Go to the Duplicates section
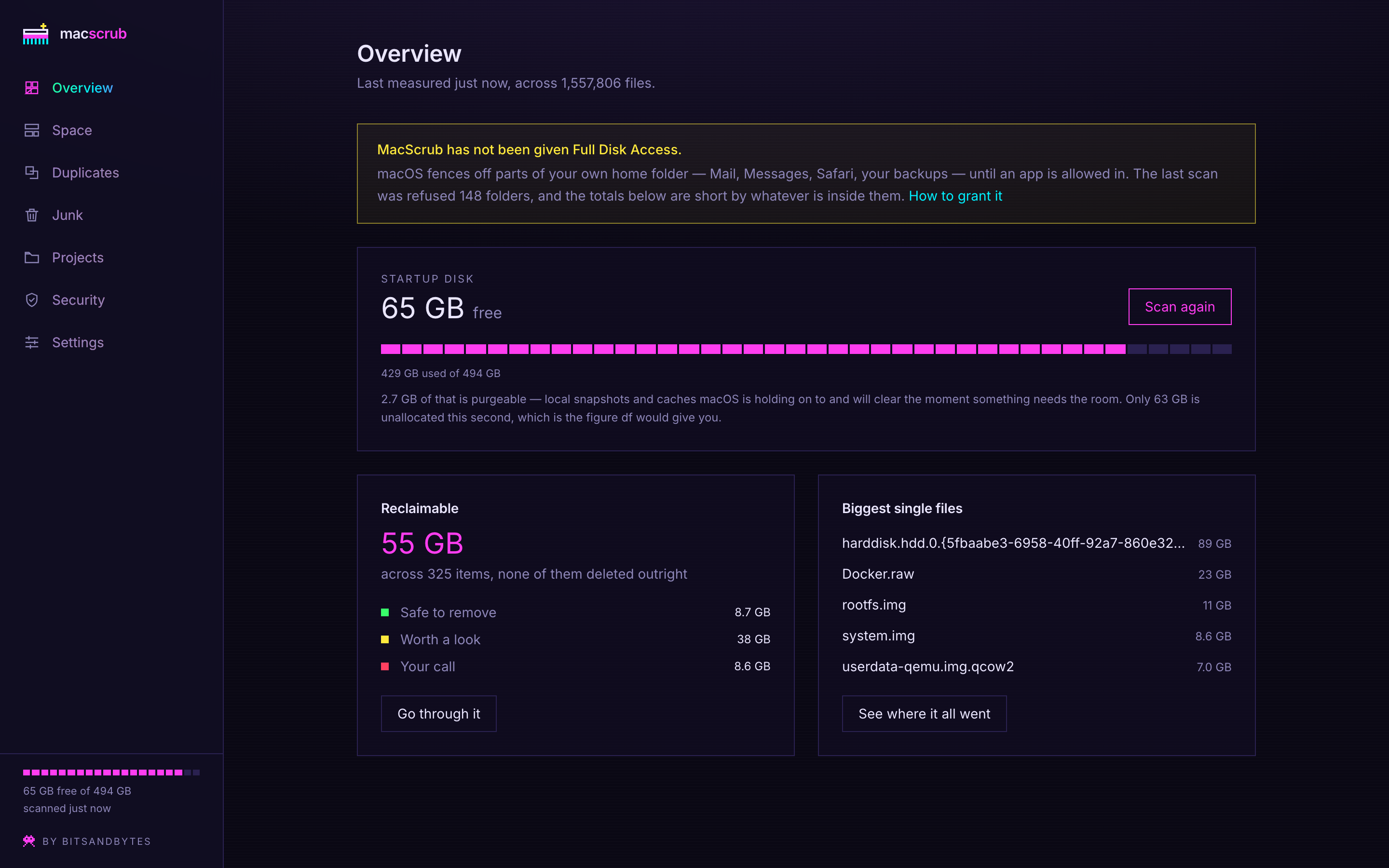The width and height of the screenshot is (1389, 868). (85, 173)
